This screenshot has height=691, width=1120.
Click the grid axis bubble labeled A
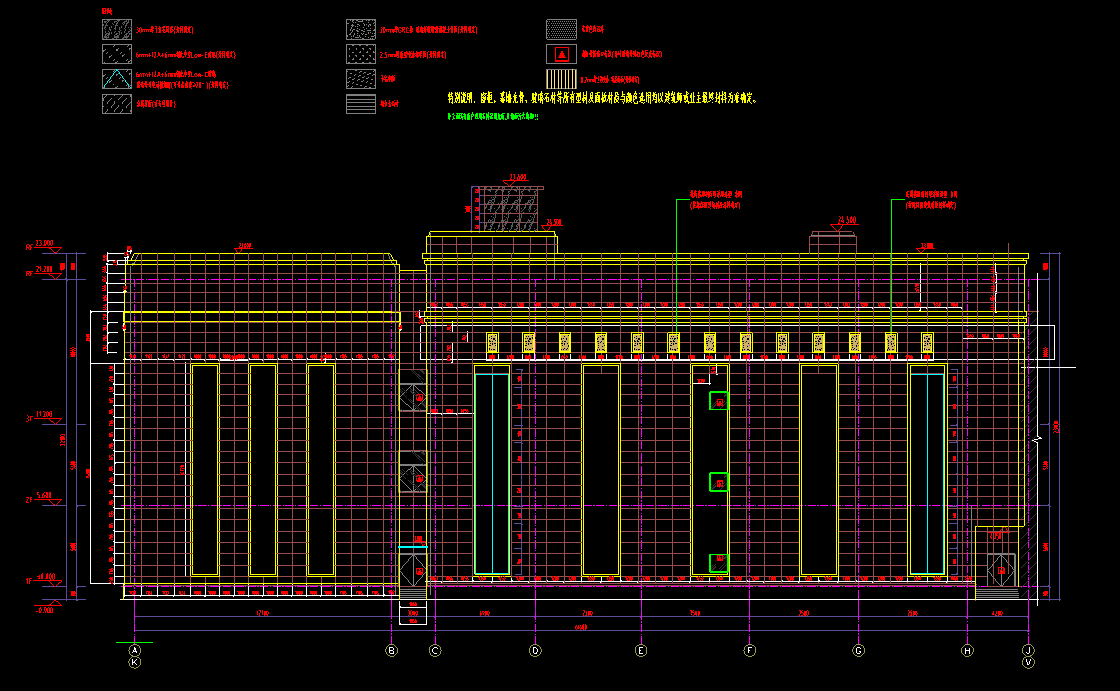135,650
